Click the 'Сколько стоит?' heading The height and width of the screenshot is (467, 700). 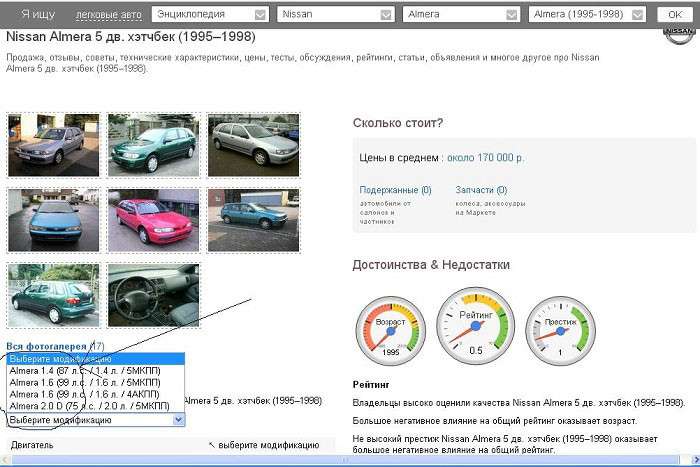tap(398, 123)
